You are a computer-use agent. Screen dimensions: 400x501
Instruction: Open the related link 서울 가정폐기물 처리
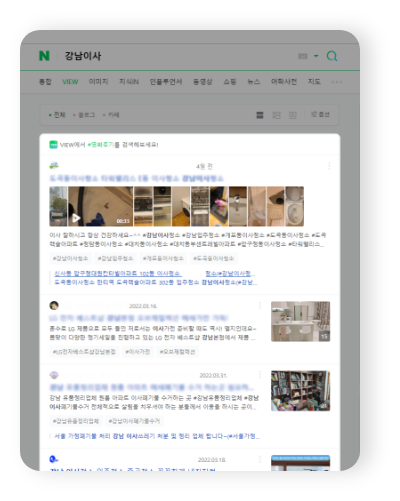click(x=157, y=436)
